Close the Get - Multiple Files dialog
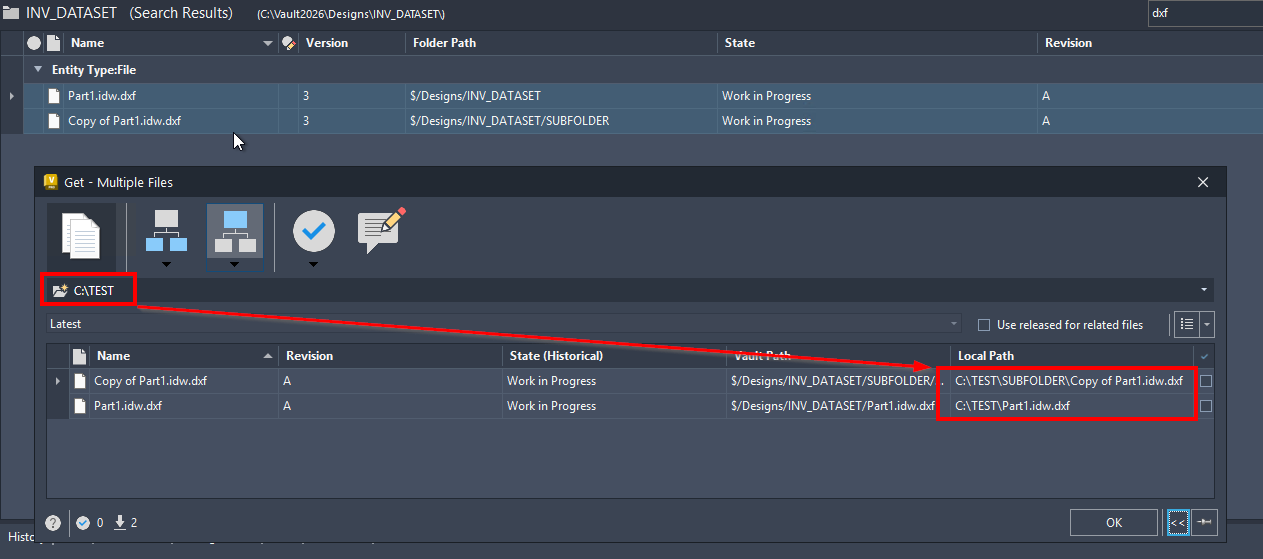 1203,182
